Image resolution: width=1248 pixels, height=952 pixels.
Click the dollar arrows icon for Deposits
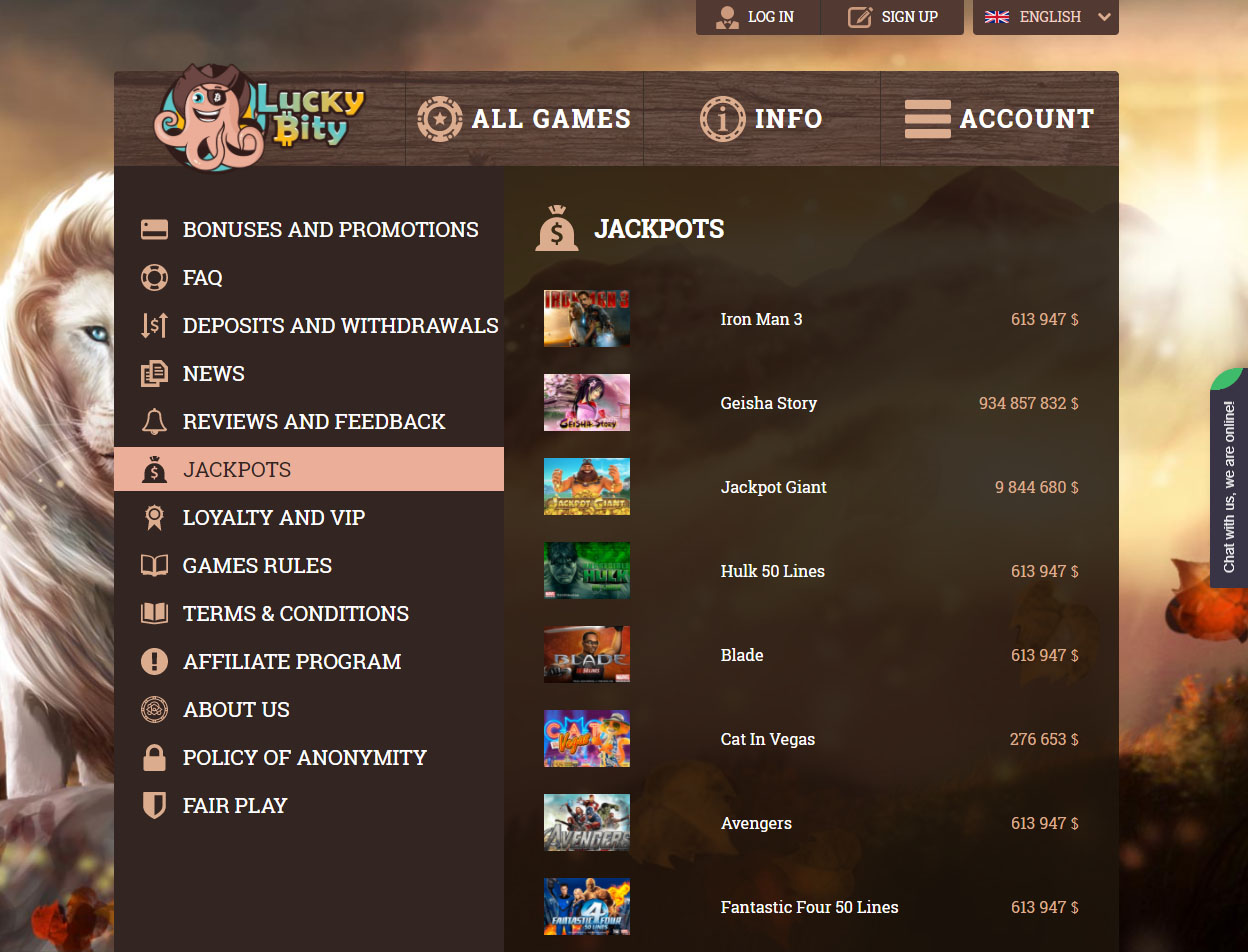(x=154, y=326)
